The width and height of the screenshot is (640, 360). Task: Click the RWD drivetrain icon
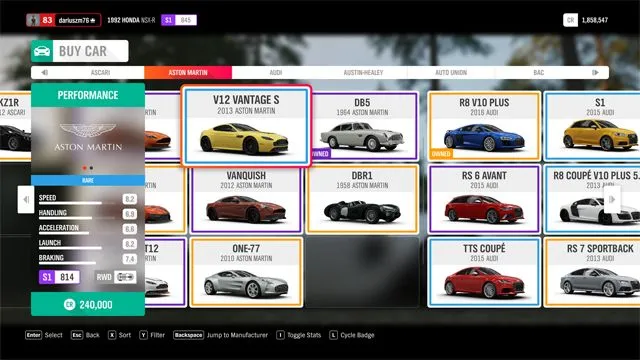coord(125,277)
